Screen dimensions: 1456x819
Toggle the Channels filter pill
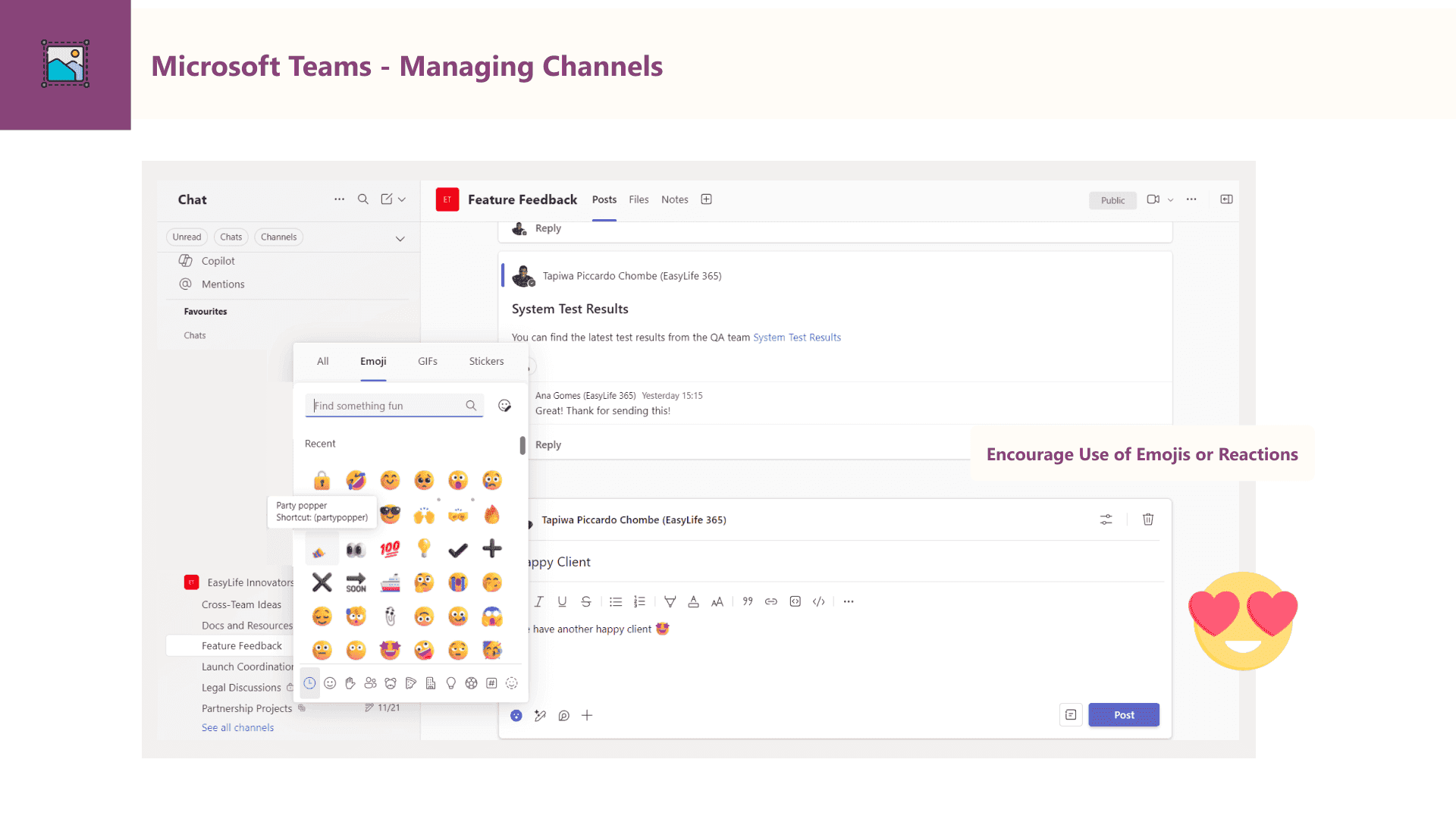click(x=278, y=237)
